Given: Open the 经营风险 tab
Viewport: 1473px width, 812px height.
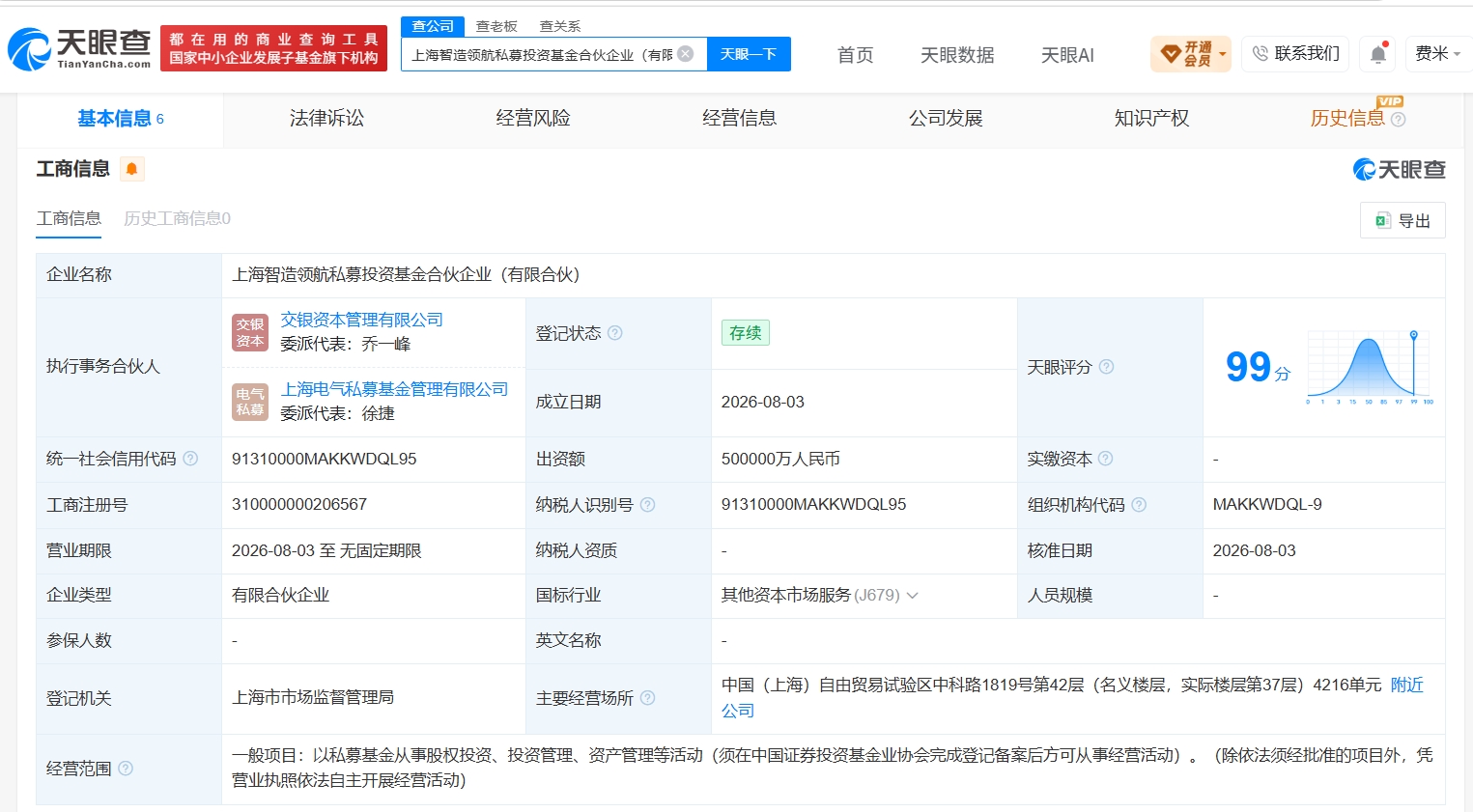Looking at the screenshot, I should click(533, 119).
